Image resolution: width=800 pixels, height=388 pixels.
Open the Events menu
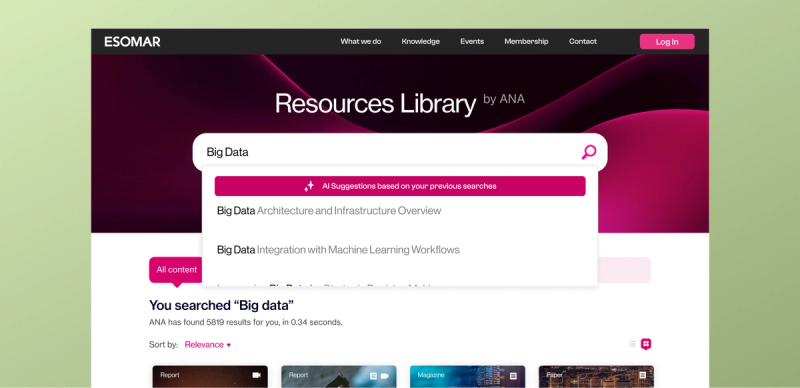[x=472, y=42]
